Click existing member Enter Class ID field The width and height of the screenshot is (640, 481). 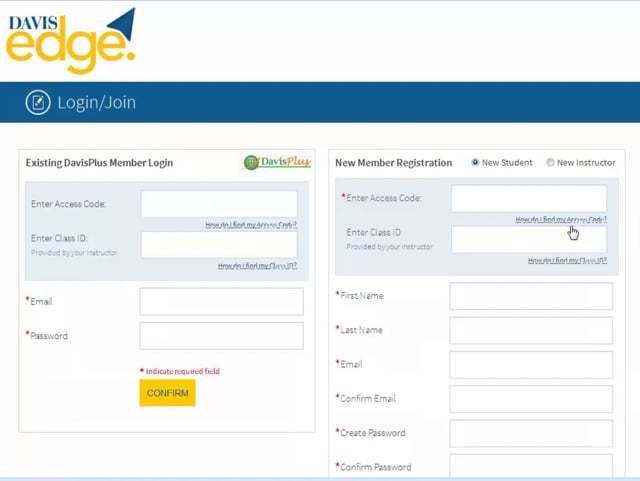pos(219,245)
